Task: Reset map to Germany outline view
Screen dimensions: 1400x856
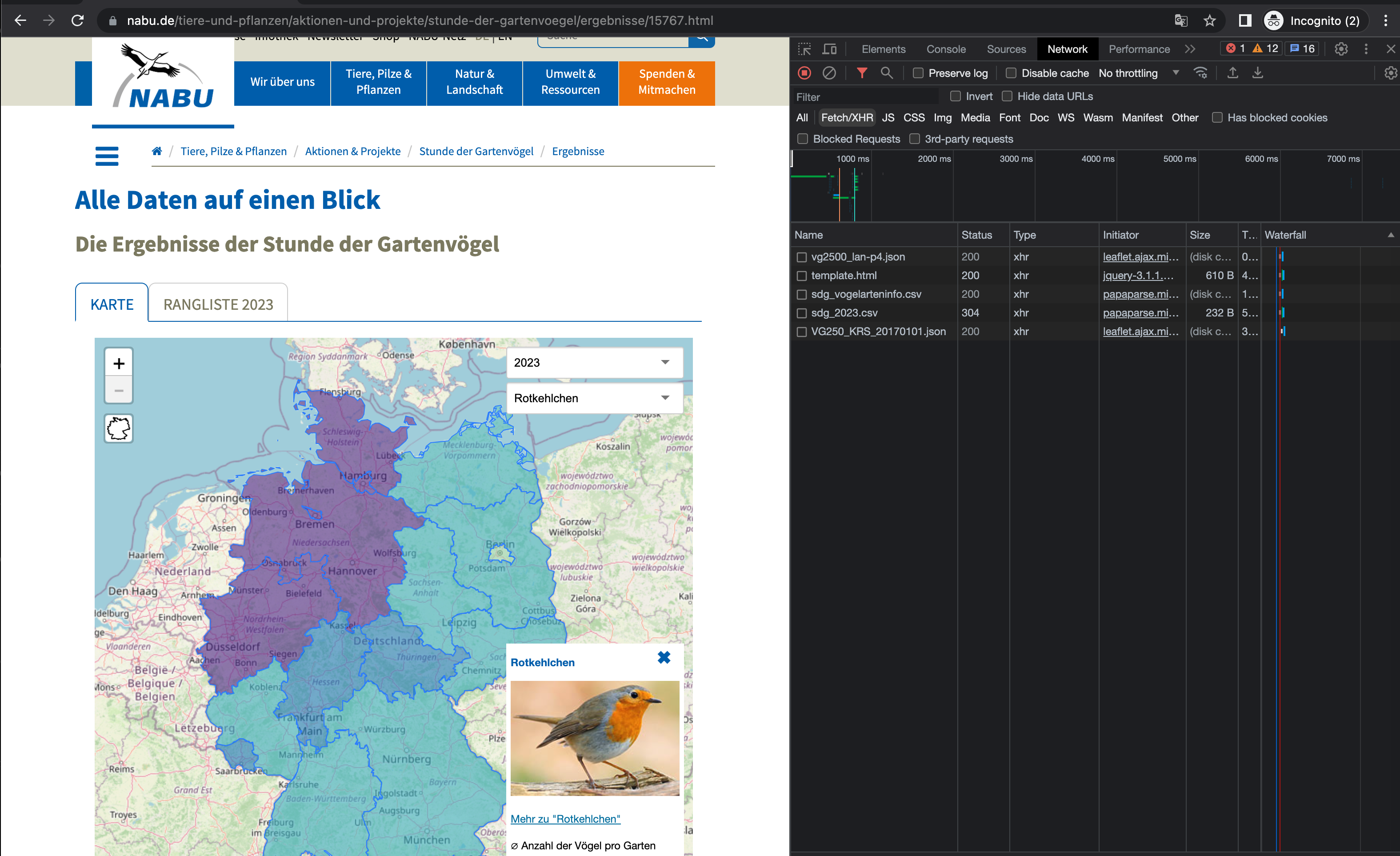Action: coord(119,428)
